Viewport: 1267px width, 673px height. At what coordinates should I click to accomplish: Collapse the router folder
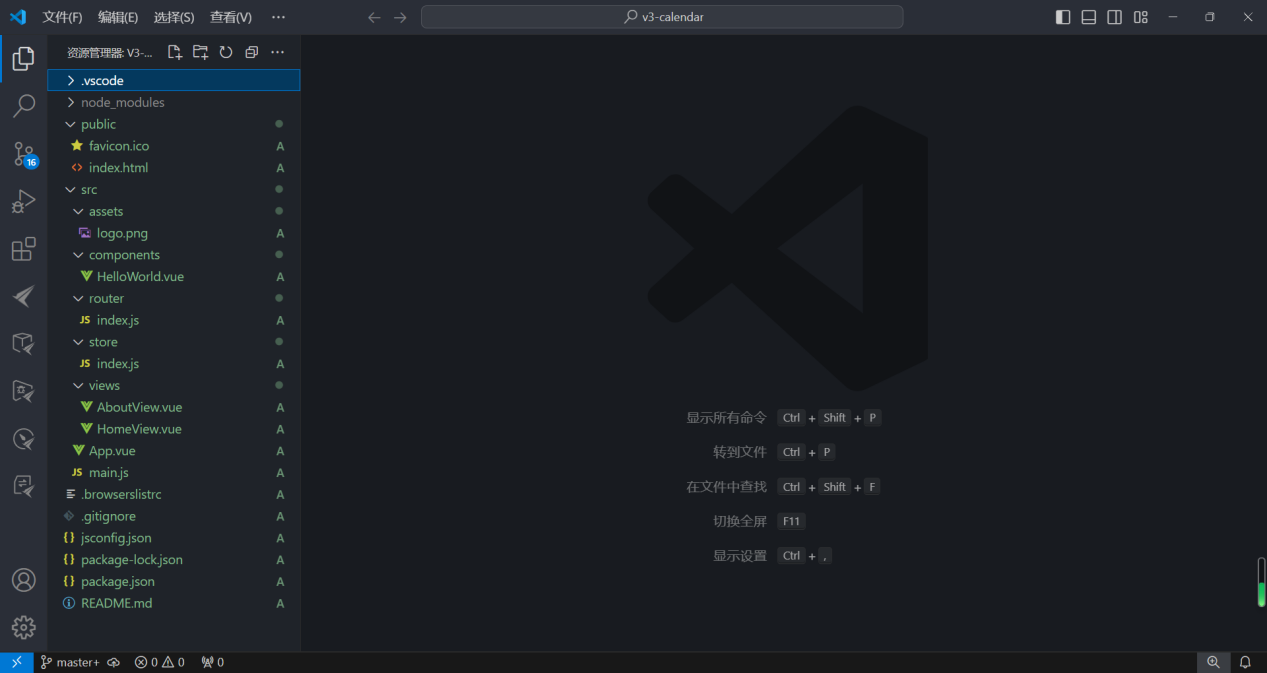174,298
